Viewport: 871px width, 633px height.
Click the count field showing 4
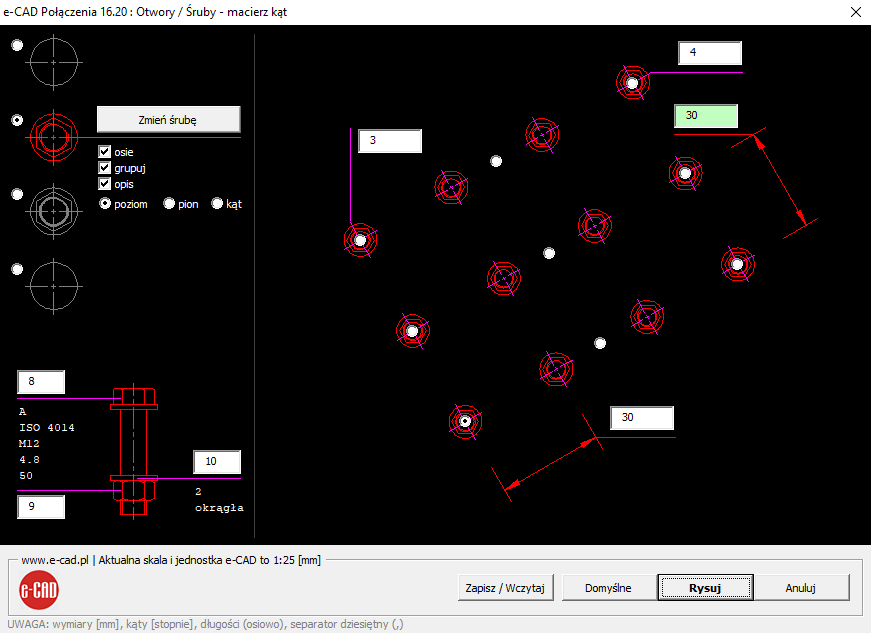coord(710,53)
